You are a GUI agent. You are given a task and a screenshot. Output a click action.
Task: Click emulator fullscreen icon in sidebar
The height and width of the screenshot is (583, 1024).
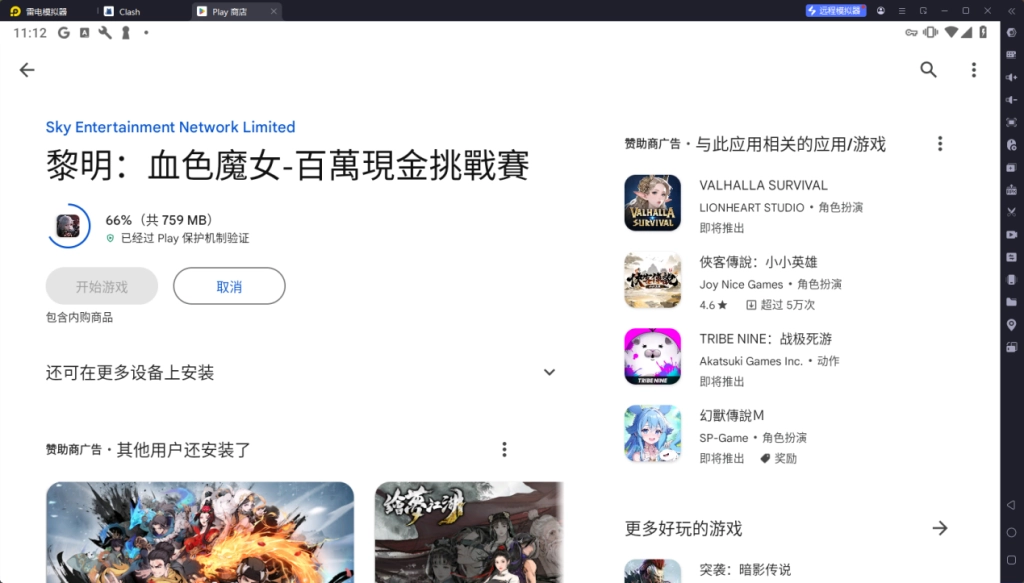[1011, 122]
